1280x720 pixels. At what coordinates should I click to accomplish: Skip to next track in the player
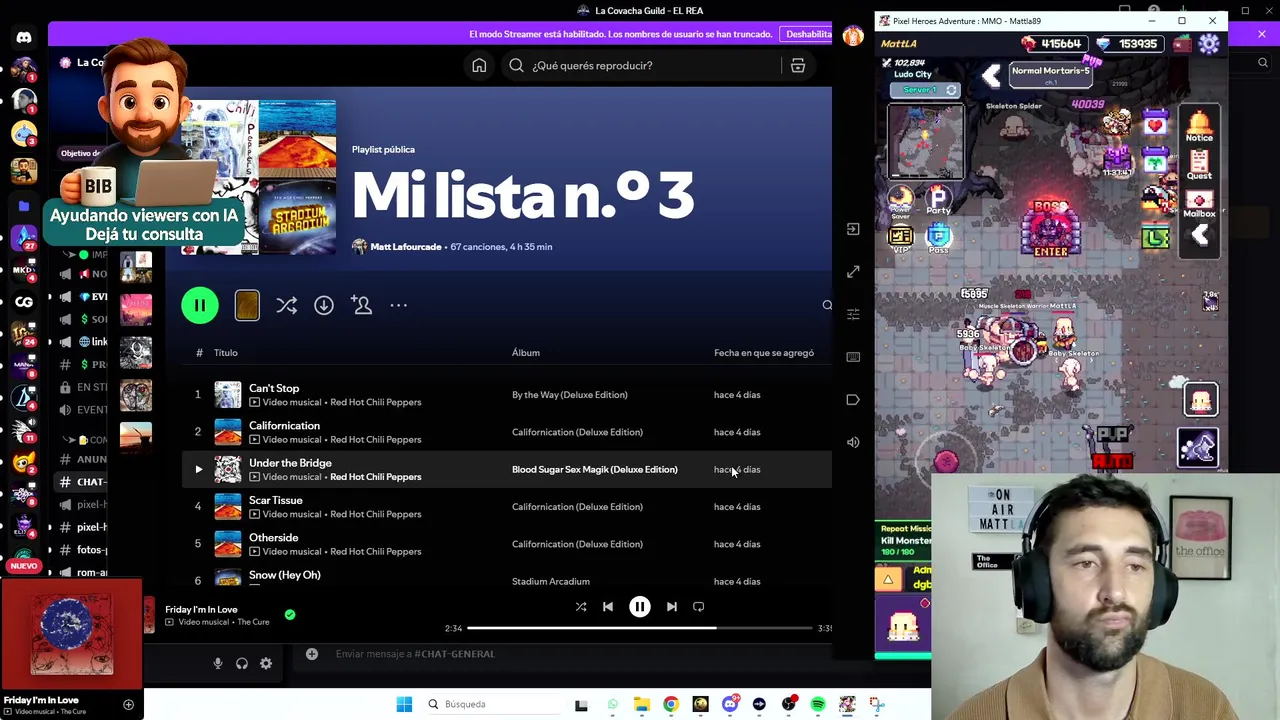672,607
